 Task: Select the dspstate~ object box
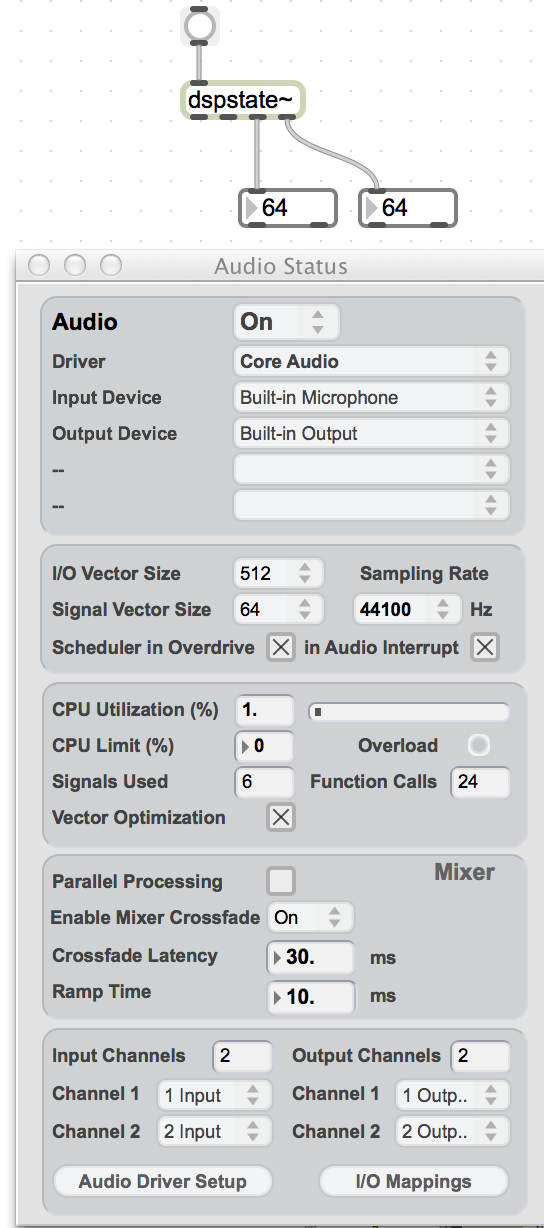[241, 101]
